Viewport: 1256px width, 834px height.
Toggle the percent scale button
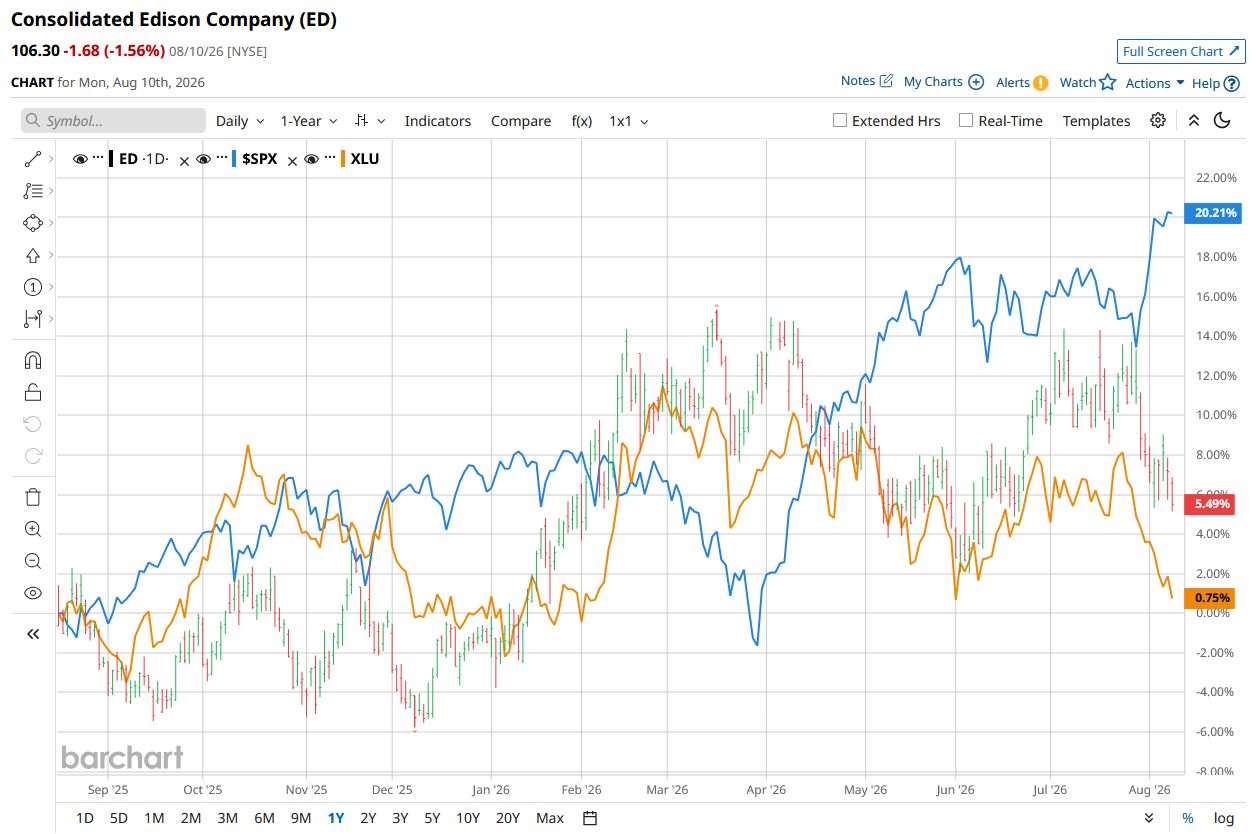click(x=1188, y=818)
